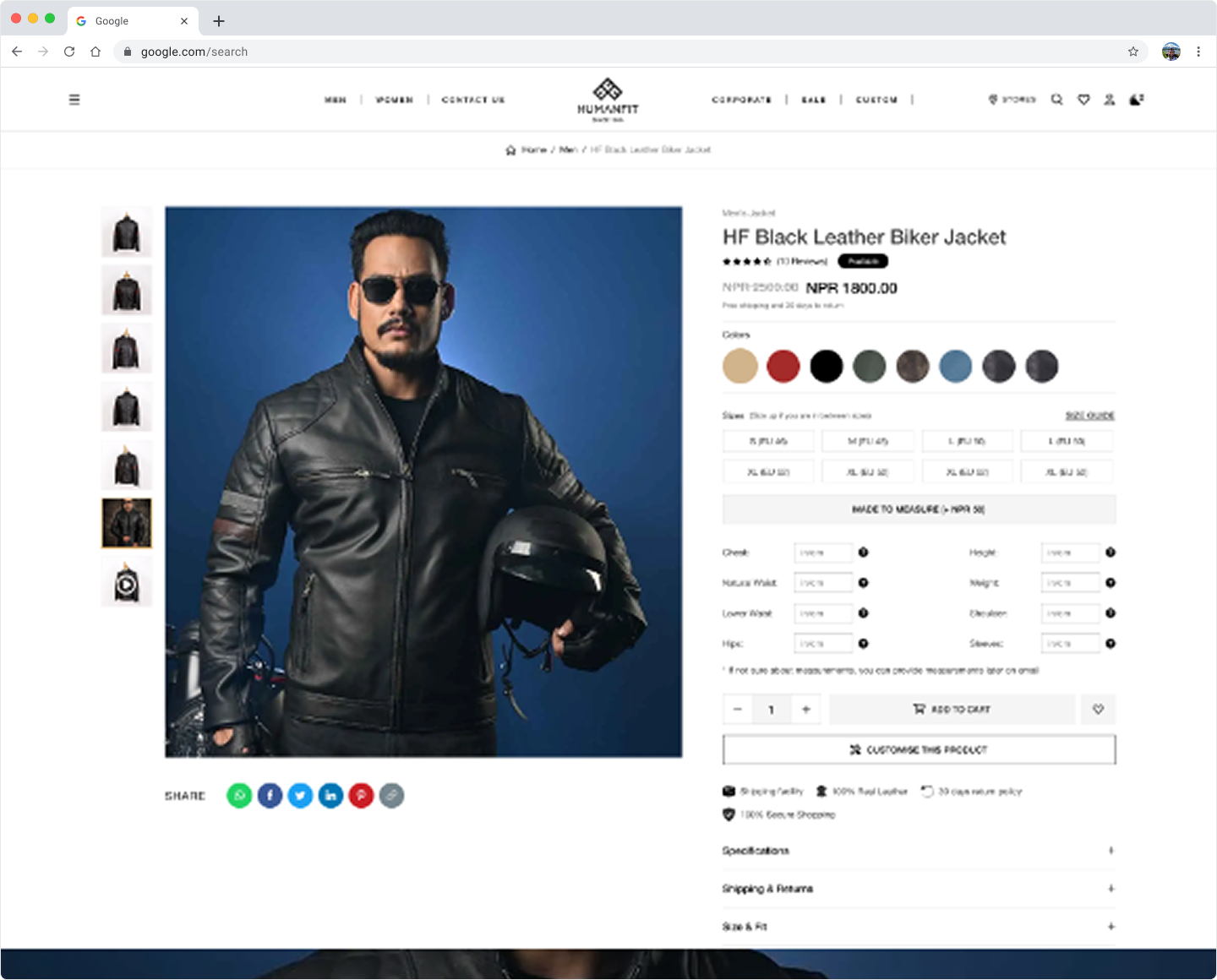This screenshot has height=980, width=1217.
Task: Share product on Facebook icon
Action: 270,796
